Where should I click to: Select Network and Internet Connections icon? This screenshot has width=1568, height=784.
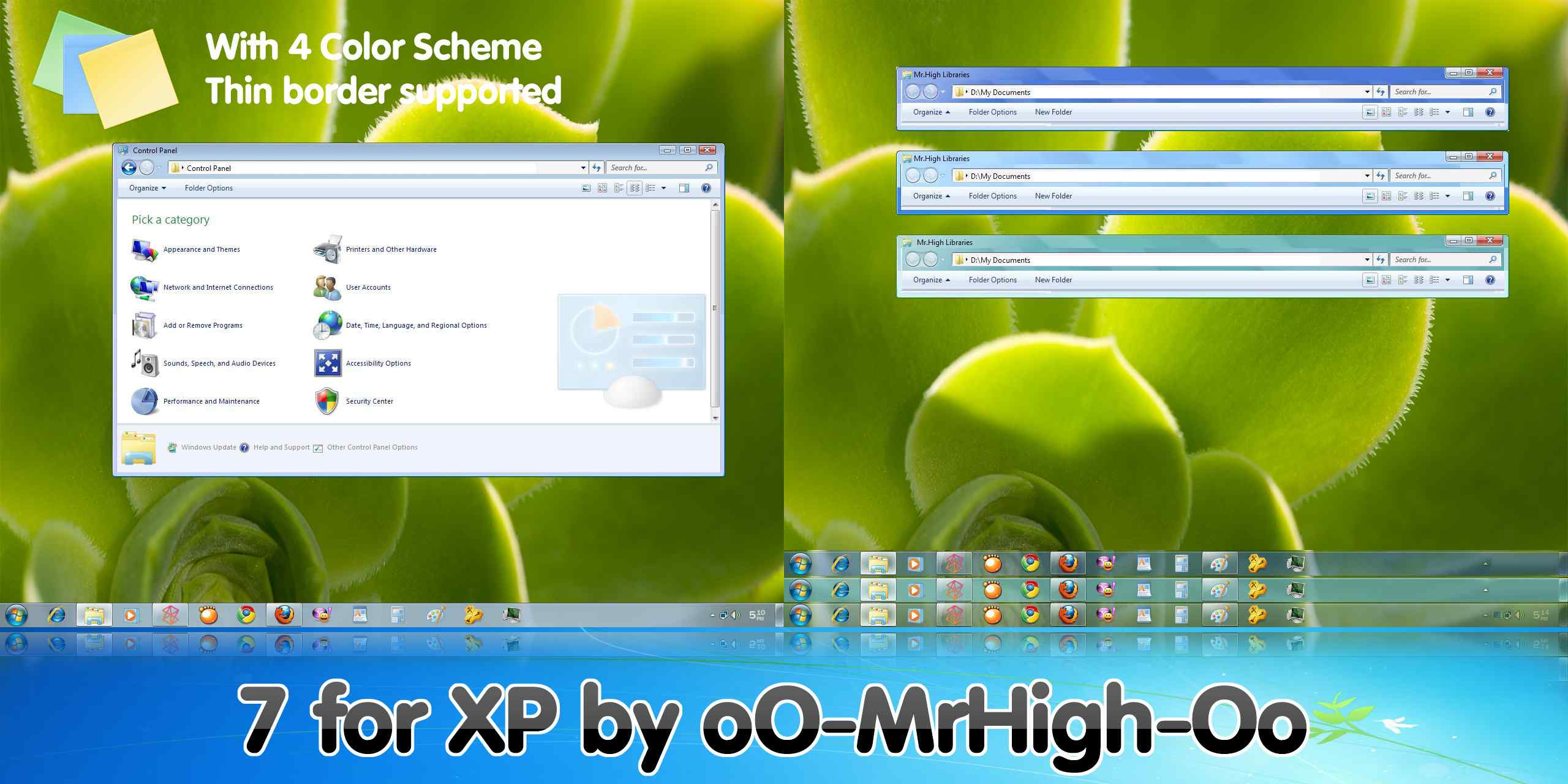(145, 287)
